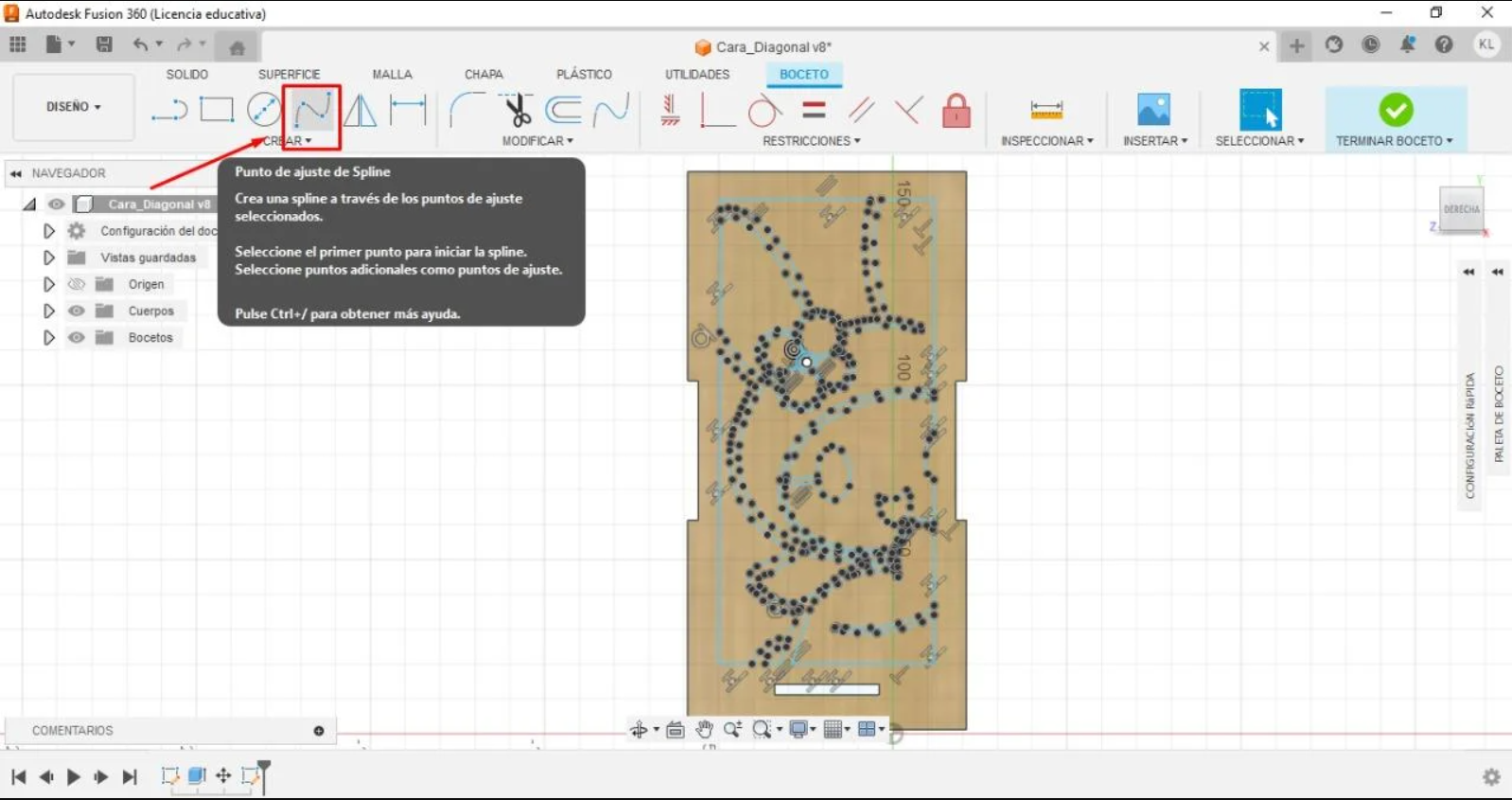This screenshot has width=1512, height=800.
Task: Go to the Home tab icon
Action: pyautogui.click(x=237, y=46)
